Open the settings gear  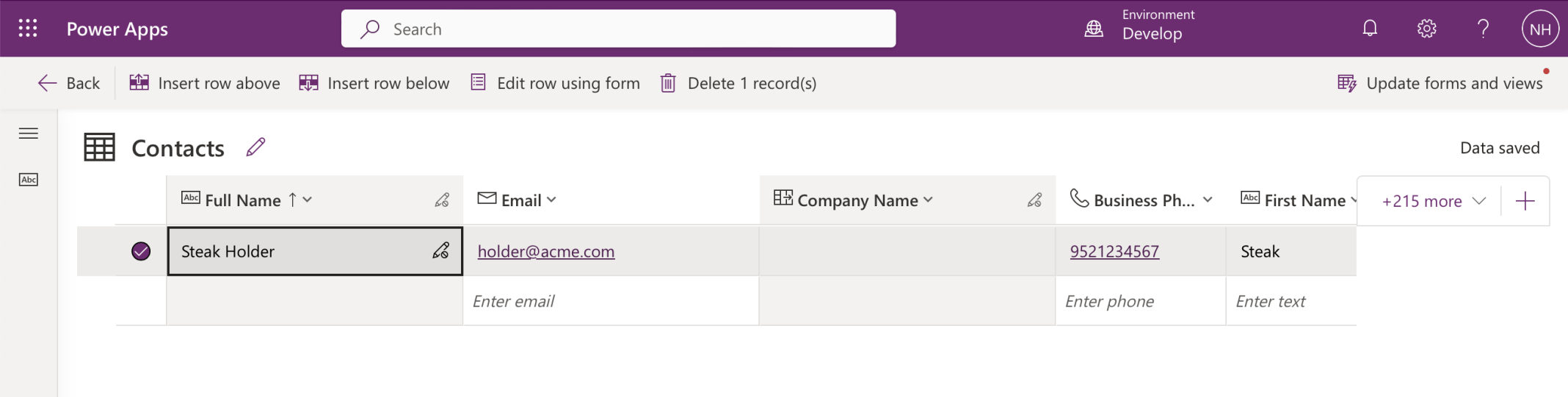pyautogui.click(x=1426, y=29)
